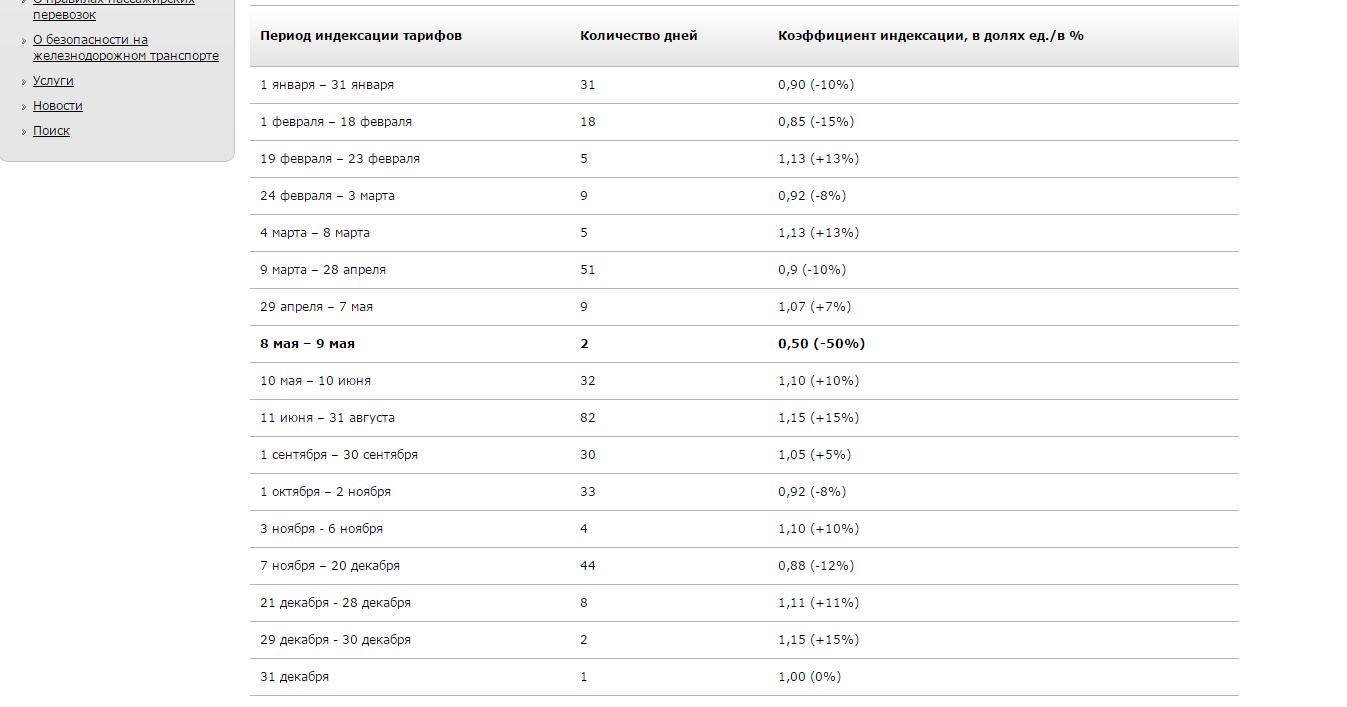Click the "Коэффициент индексации" column header
Viewport: 1347px width, 707px height.
(931, 36)
